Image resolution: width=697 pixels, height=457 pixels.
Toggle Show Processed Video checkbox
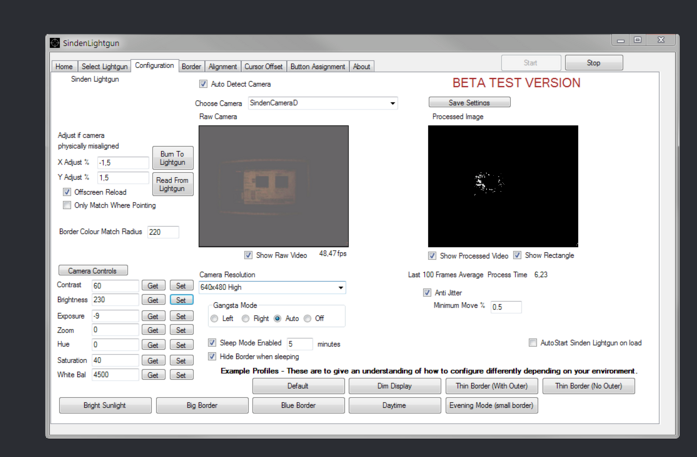click(432, 256)
